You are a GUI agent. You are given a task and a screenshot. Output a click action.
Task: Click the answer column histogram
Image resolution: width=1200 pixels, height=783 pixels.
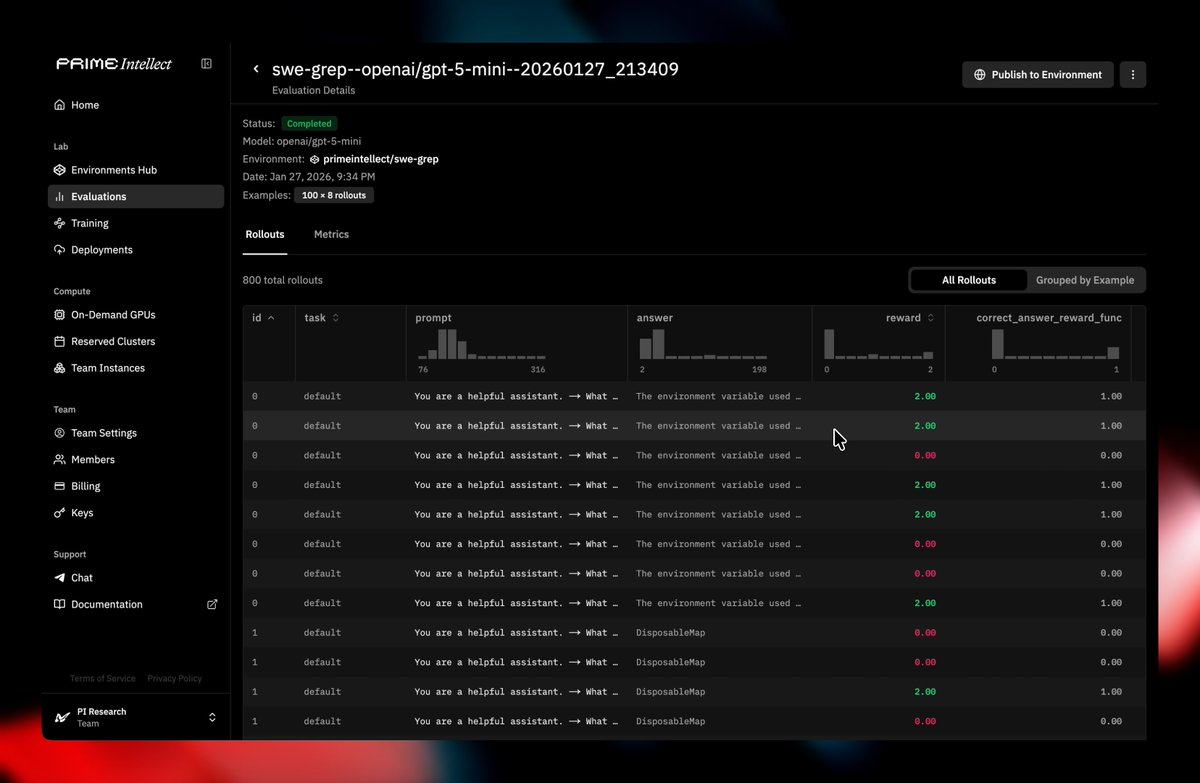click(703, 345)
